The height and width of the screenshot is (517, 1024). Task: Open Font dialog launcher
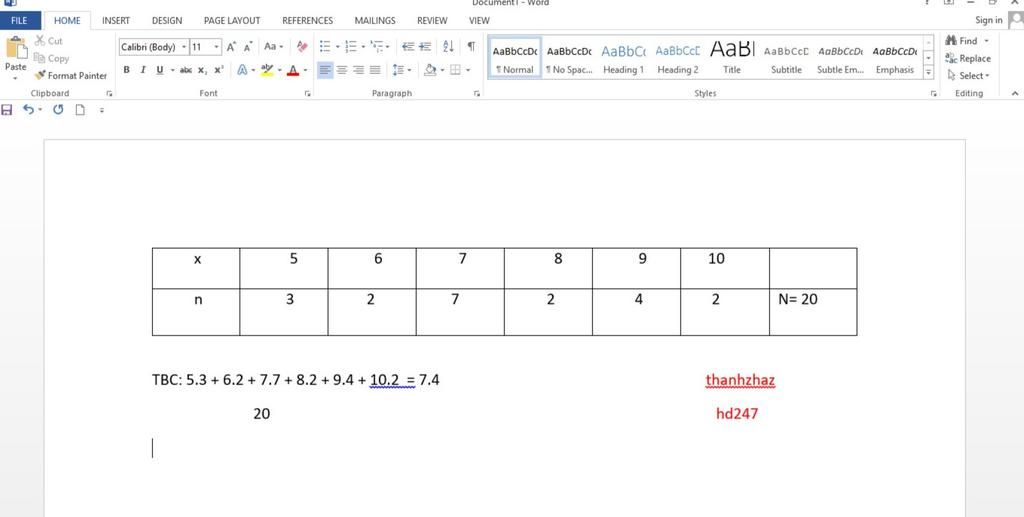click(307, 95)
